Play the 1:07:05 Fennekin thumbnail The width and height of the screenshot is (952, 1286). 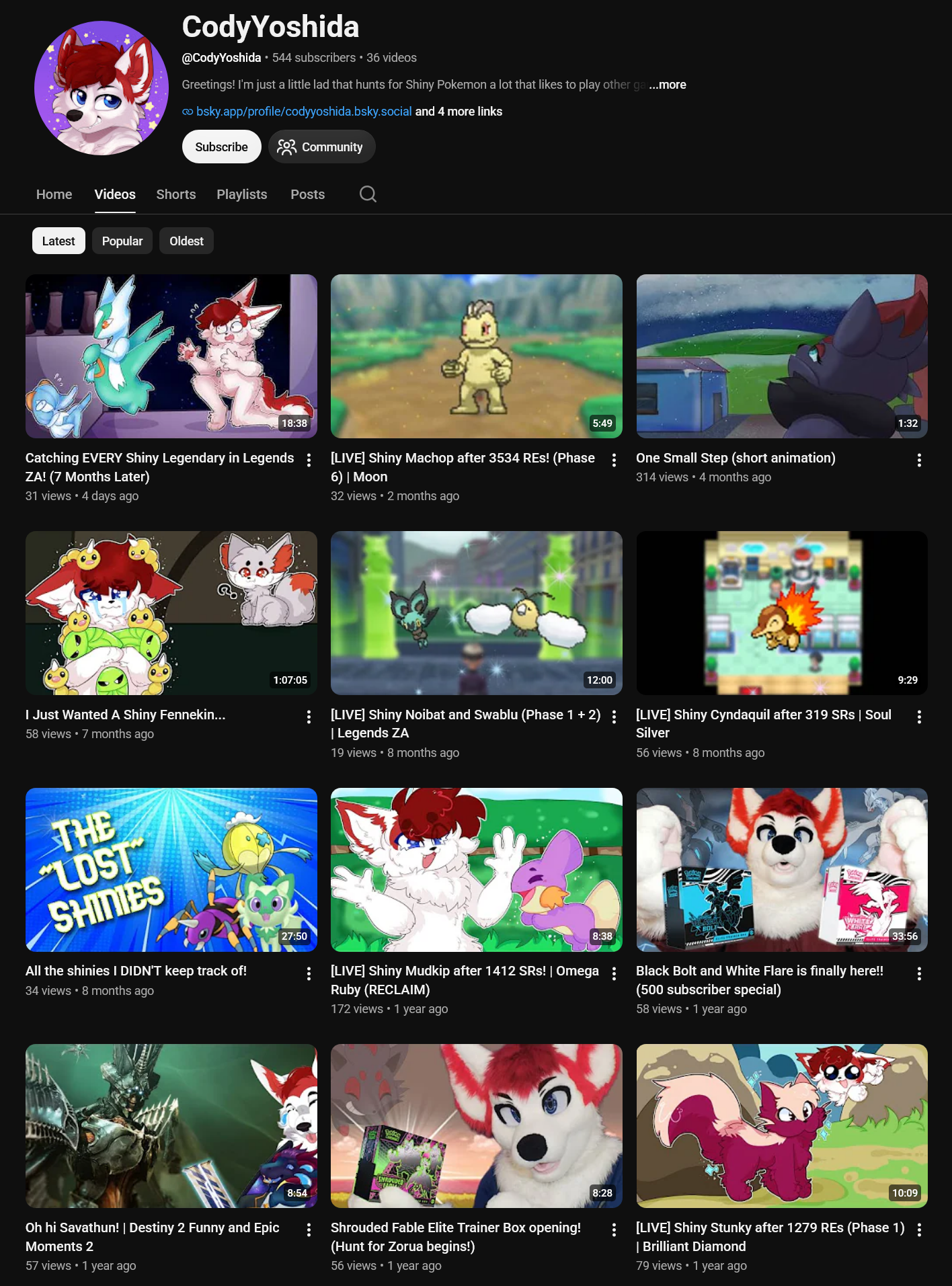171,613
